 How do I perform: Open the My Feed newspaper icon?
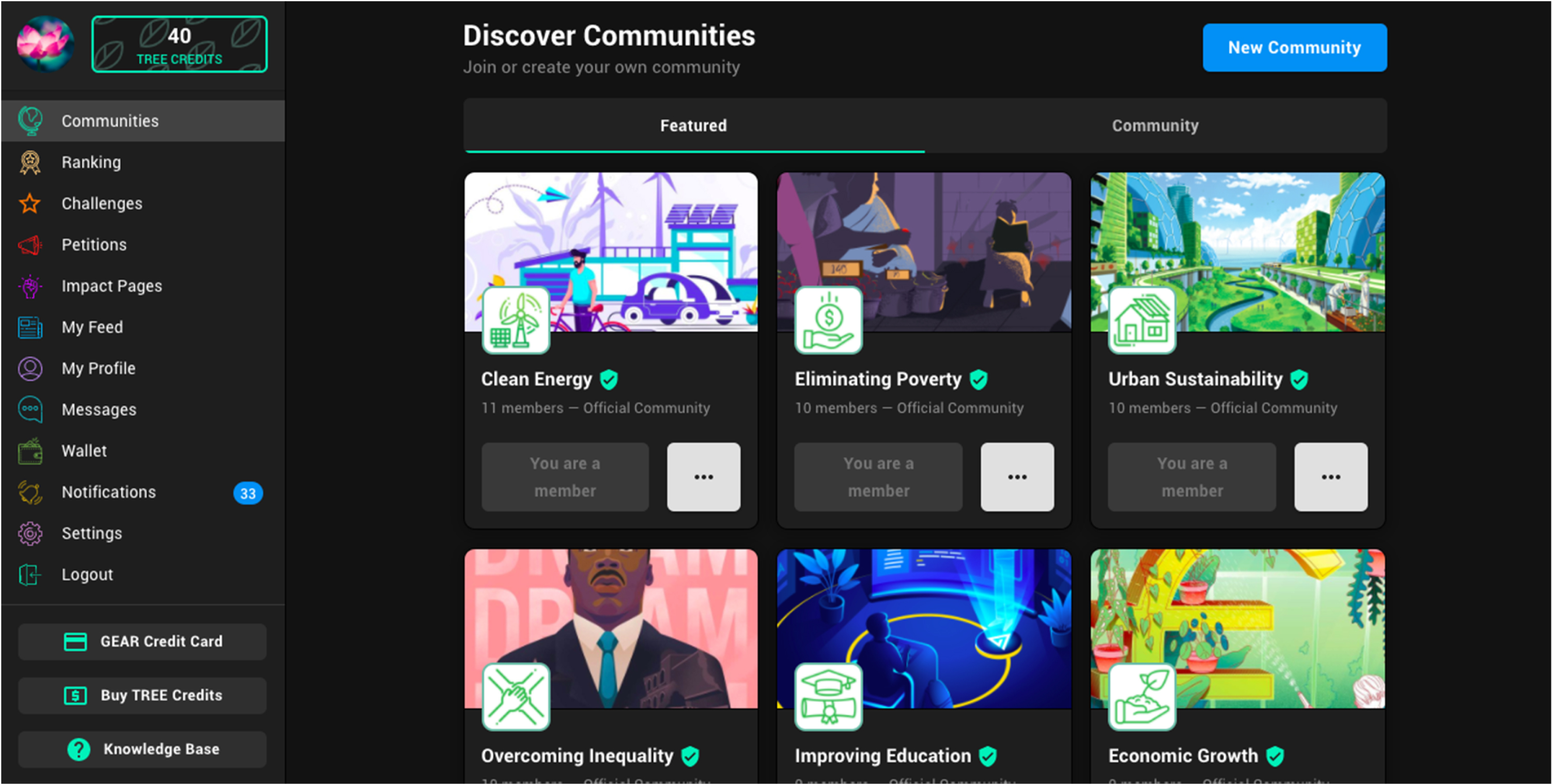(30, 327)
